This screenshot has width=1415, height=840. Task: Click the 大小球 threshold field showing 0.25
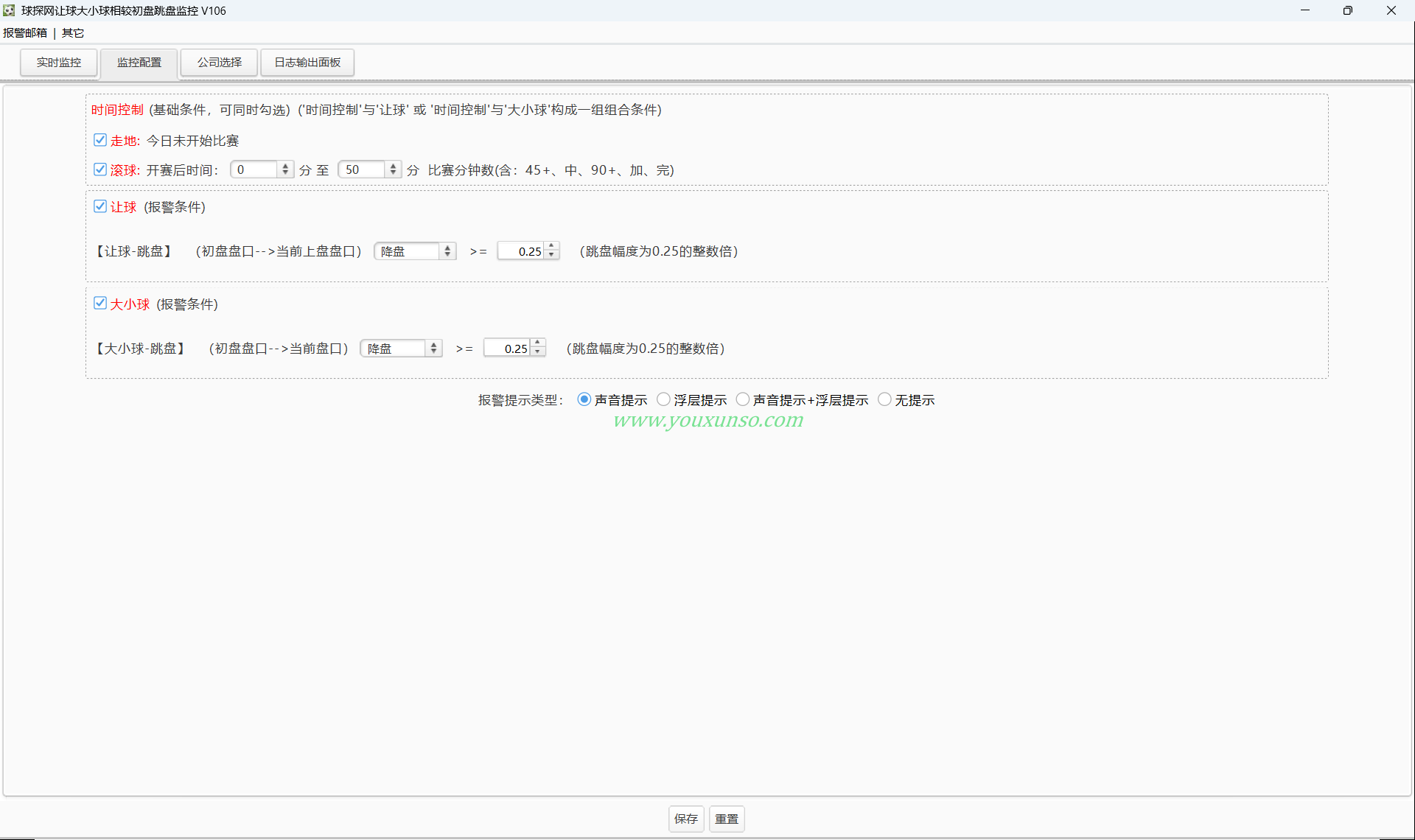(507, 349)
